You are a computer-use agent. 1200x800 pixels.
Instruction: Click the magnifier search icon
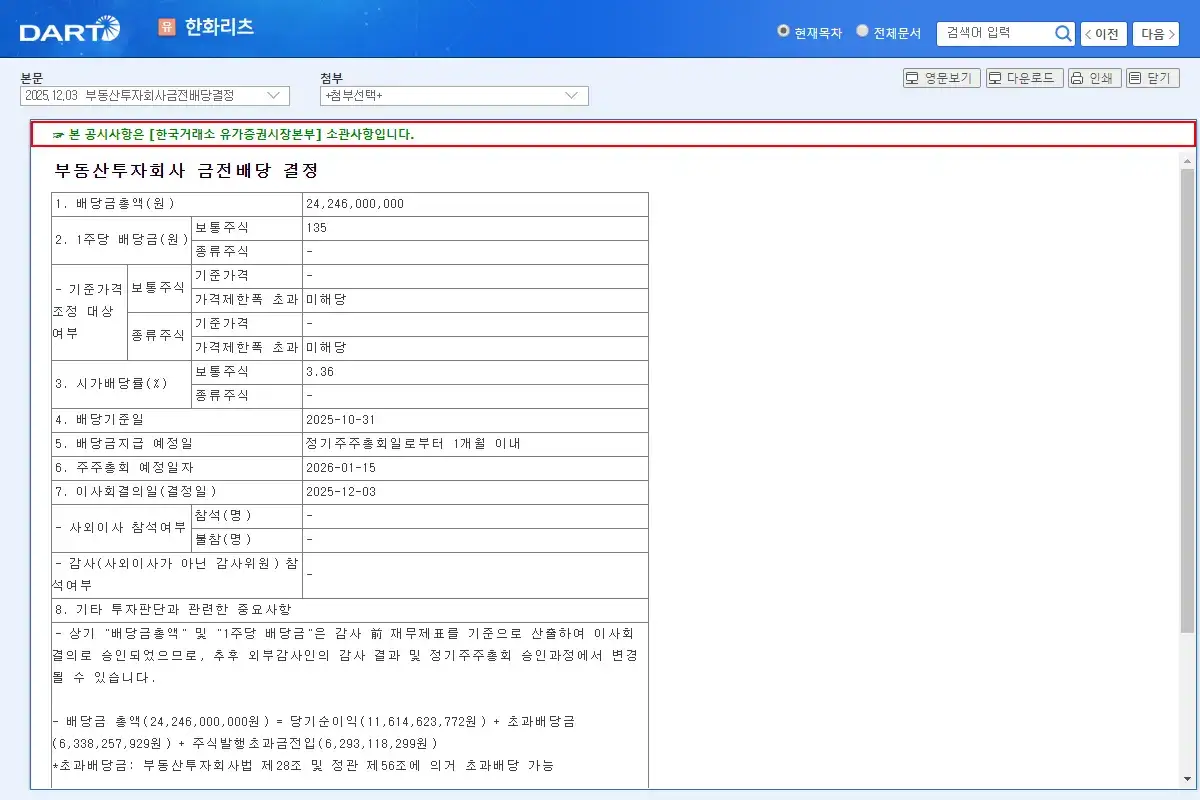1063,33
